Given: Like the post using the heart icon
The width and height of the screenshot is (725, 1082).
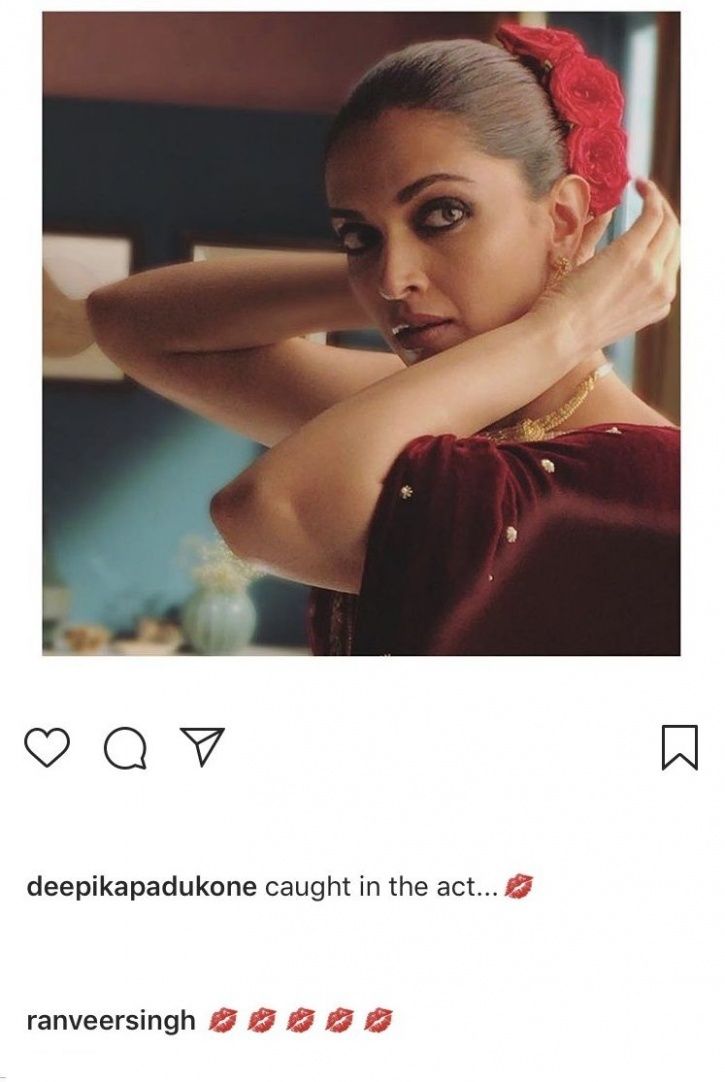Looking at the screenshot, I should point(47,746).
